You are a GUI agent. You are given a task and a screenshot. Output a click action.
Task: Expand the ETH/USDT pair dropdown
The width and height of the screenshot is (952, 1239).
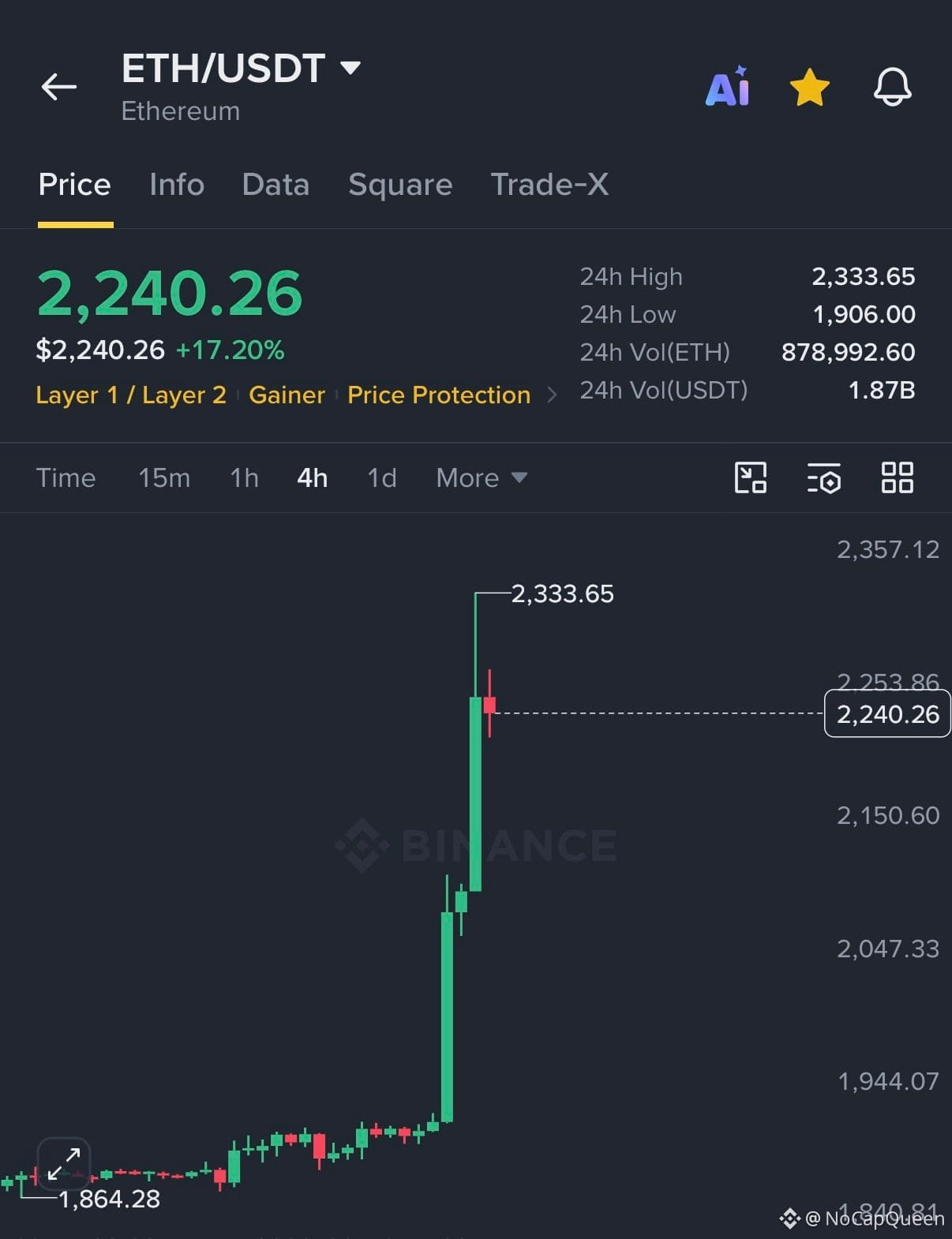click(350, 68)
